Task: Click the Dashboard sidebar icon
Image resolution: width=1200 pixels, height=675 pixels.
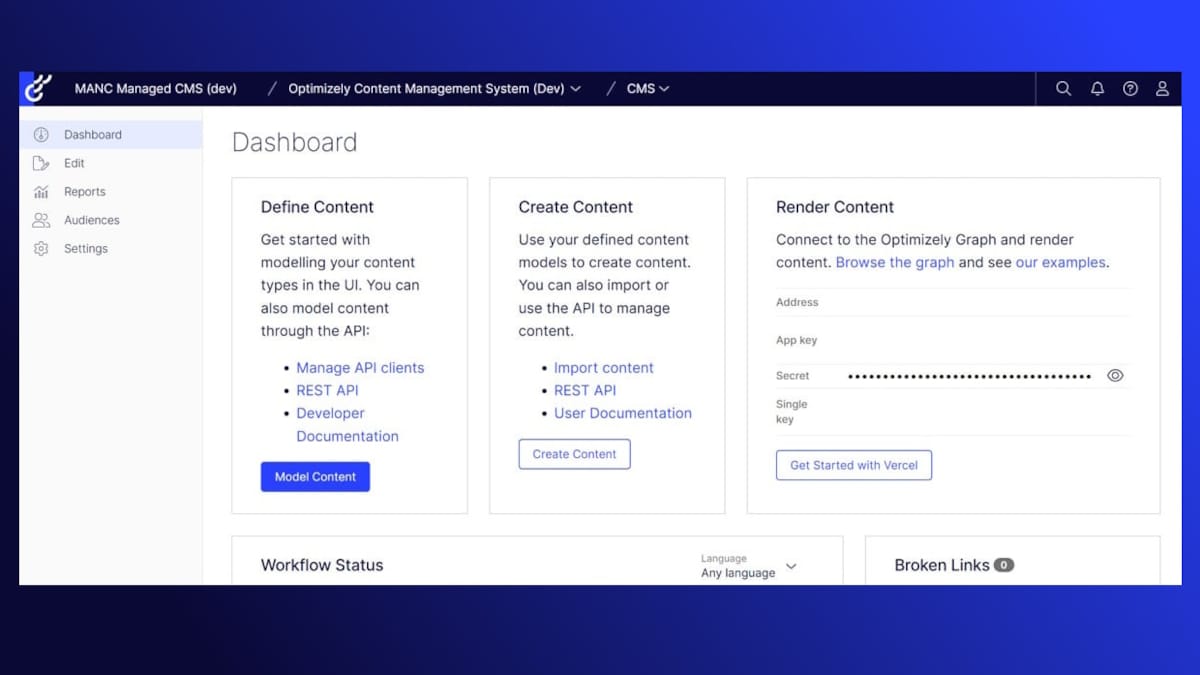Action: [x=41, y=135]
